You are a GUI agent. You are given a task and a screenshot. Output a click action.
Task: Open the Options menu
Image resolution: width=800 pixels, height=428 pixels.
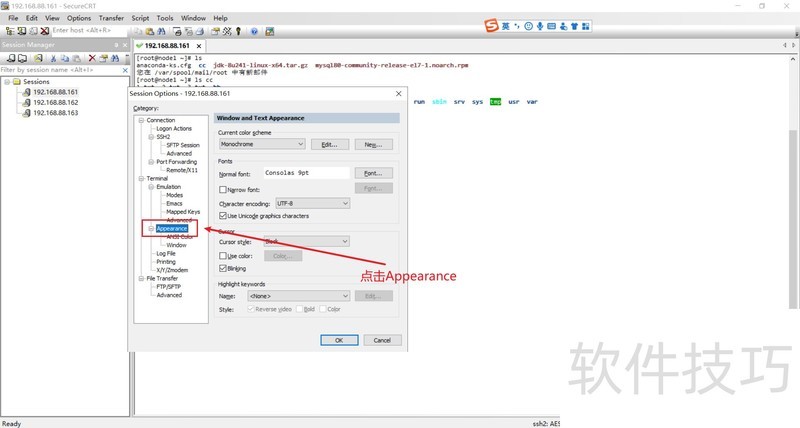[79, 18]
